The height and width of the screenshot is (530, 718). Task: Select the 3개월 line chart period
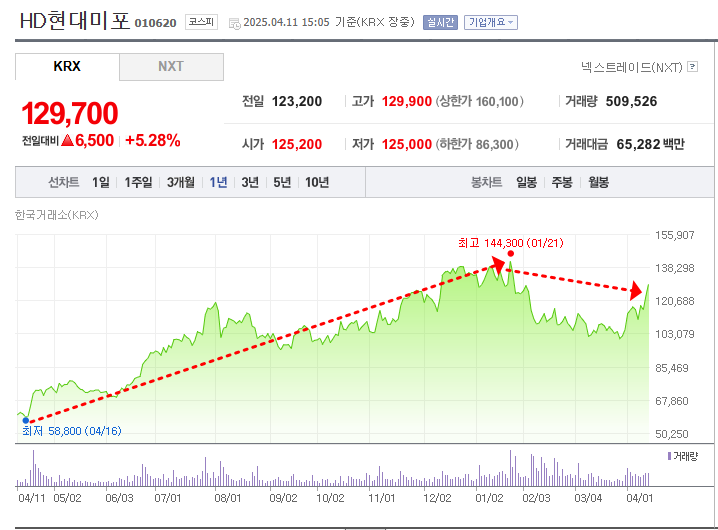tap(180, 182)
